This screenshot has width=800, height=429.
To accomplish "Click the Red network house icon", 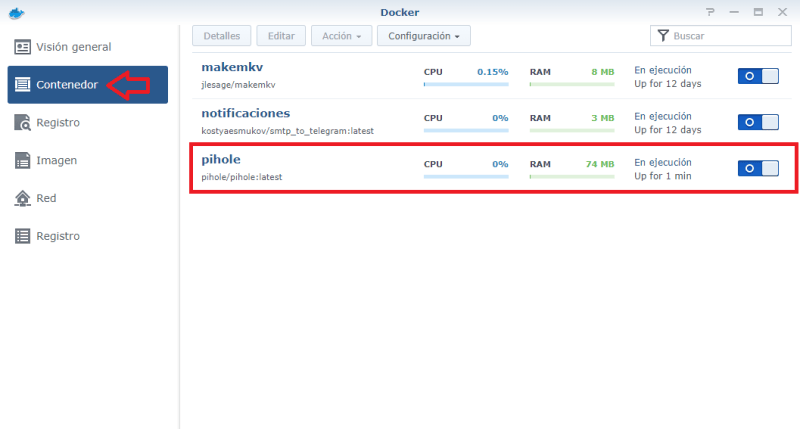I will click(22, 198).
